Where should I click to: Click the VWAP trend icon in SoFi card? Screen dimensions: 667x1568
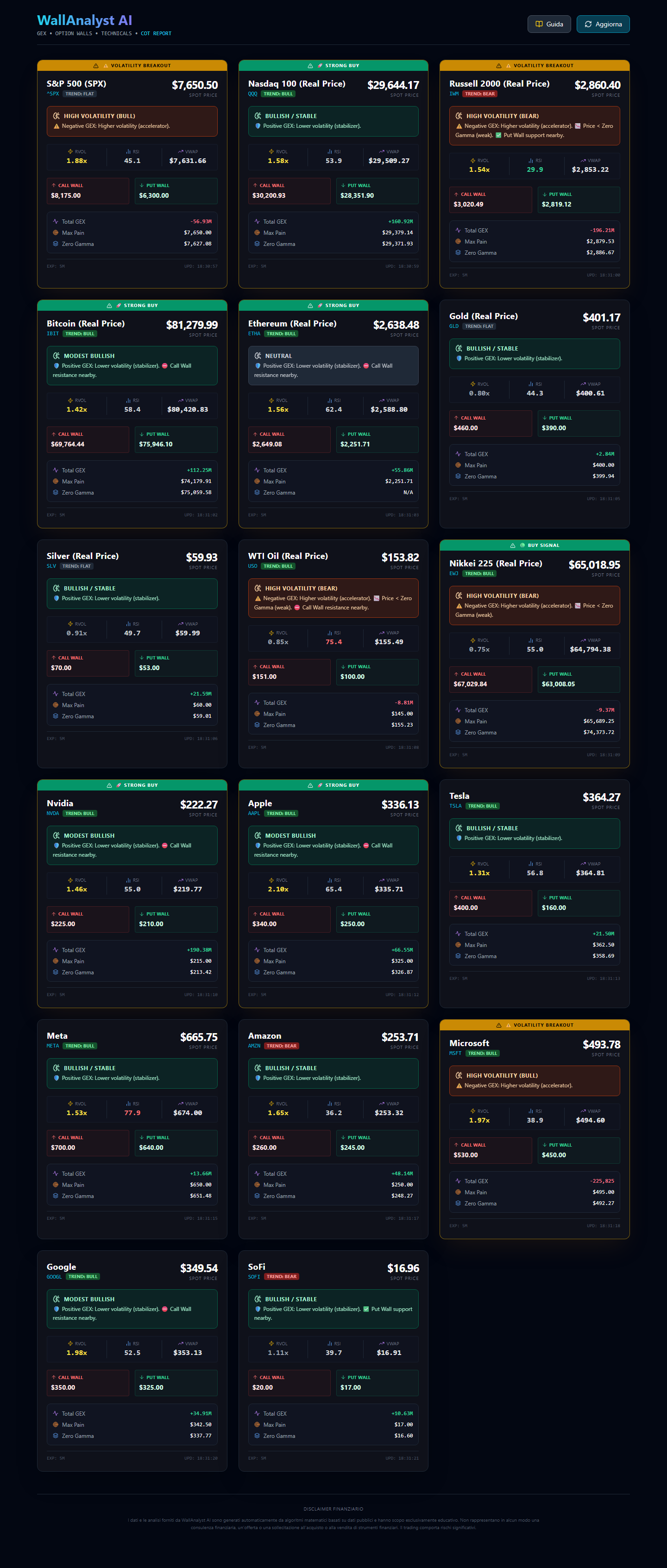pyautogui.click(x=382, y=1343)
